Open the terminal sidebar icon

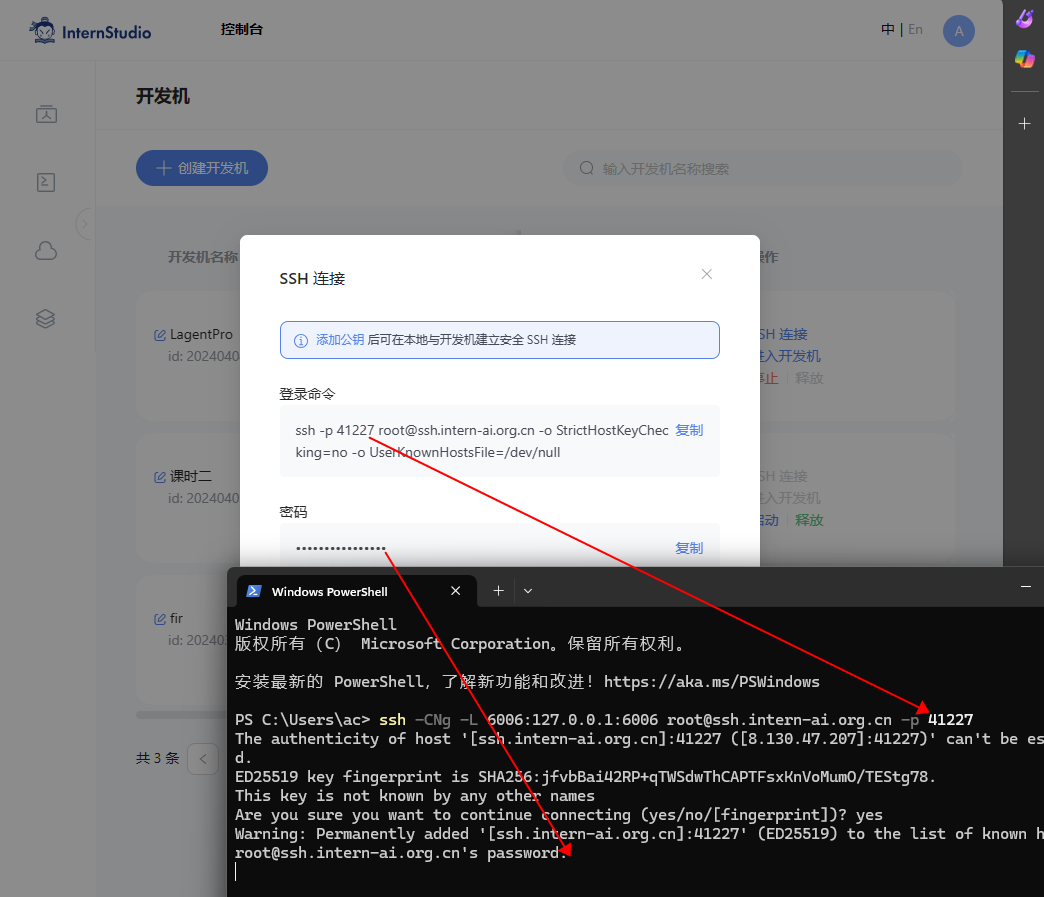(x=46, y=182)
